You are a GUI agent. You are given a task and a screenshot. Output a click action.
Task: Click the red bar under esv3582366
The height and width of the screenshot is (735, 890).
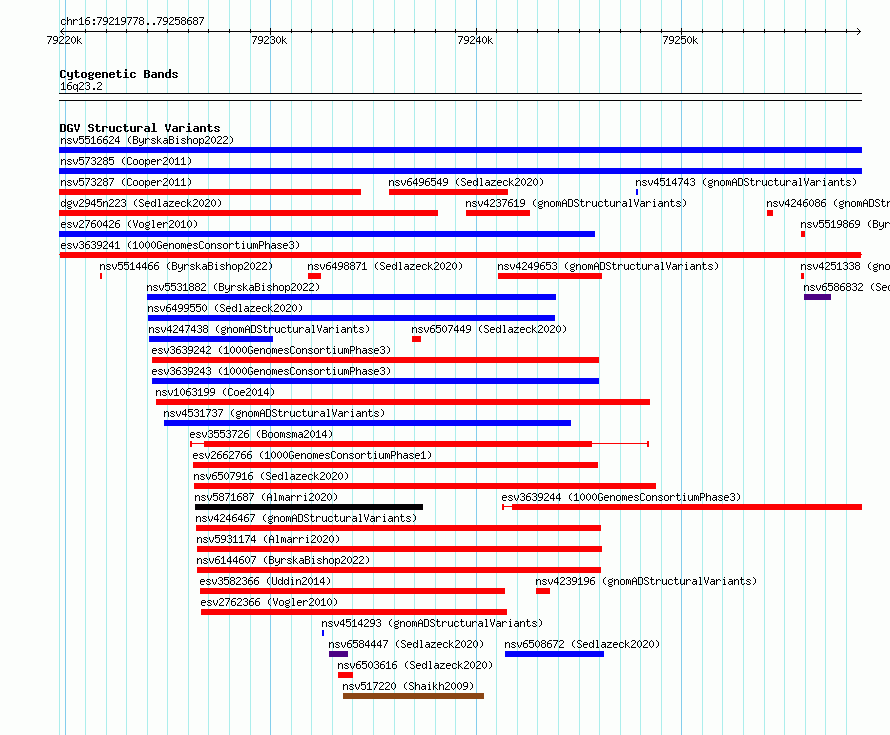(352, 591)
